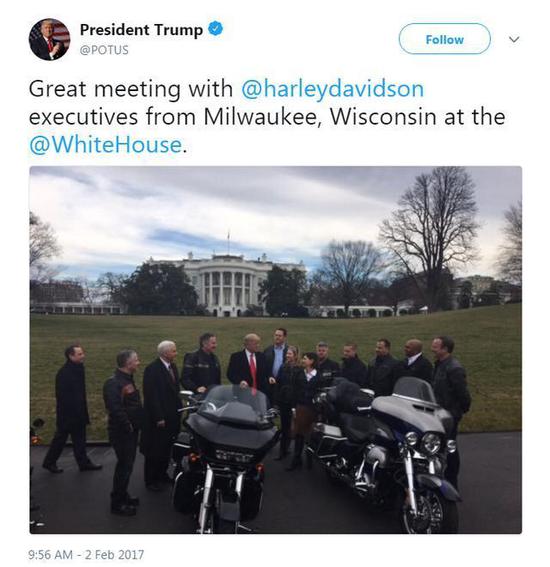The image size is (550, 567).
Task: Visit the @POTUS handle link
Action: tap(104, 50)
